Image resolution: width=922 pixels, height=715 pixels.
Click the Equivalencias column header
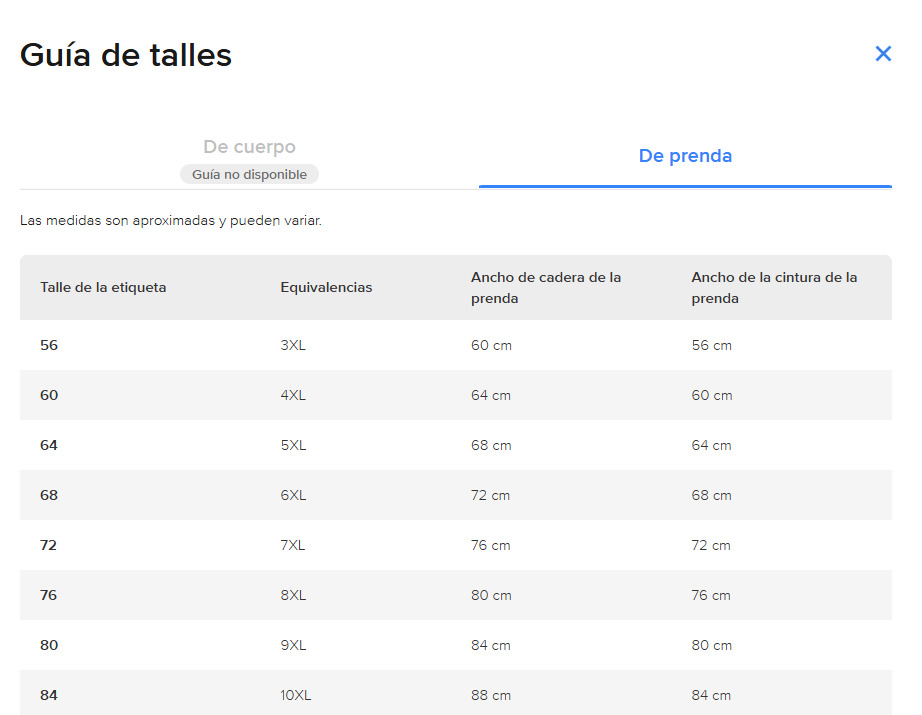[326, 288]
